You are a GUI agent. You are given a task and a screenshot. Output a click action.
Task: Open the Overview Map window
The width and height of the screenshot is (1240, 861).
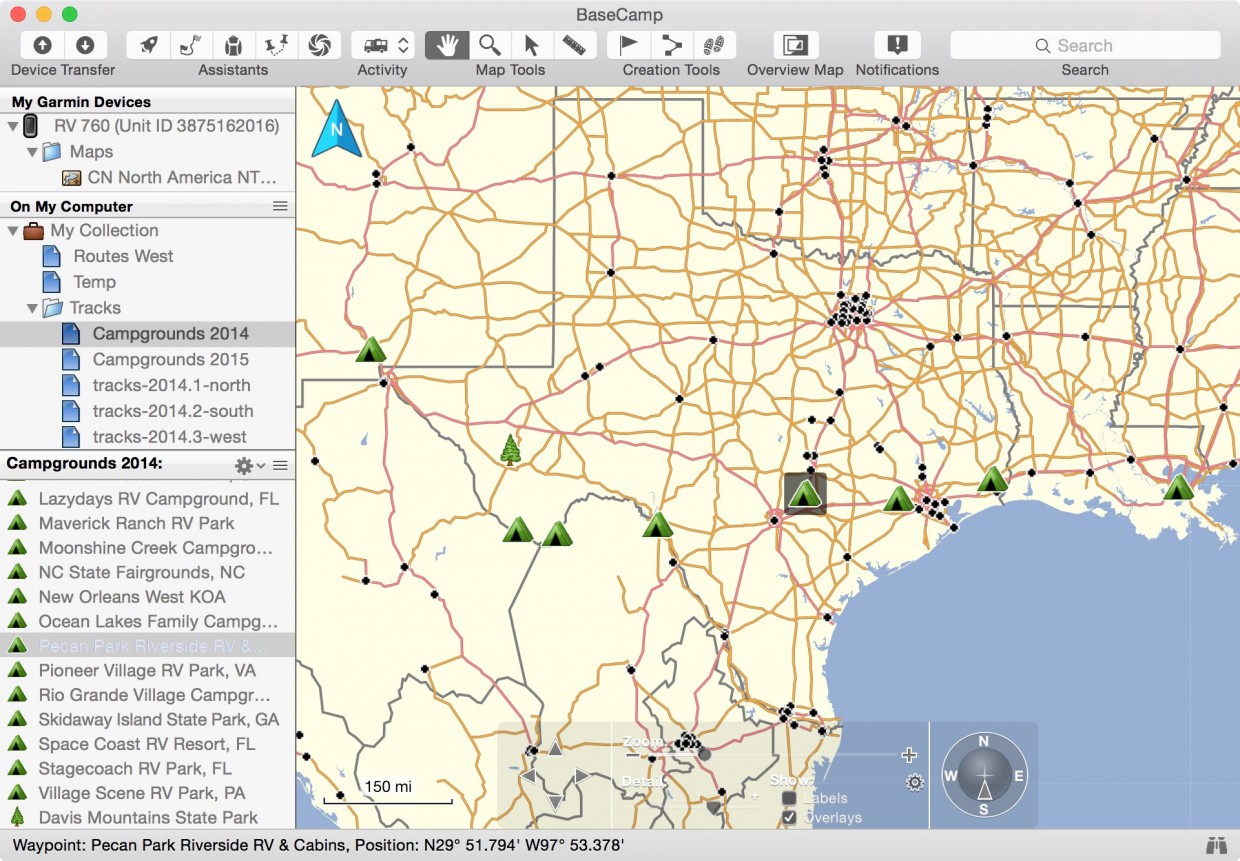pyautogui.click(x=796, y=45)
